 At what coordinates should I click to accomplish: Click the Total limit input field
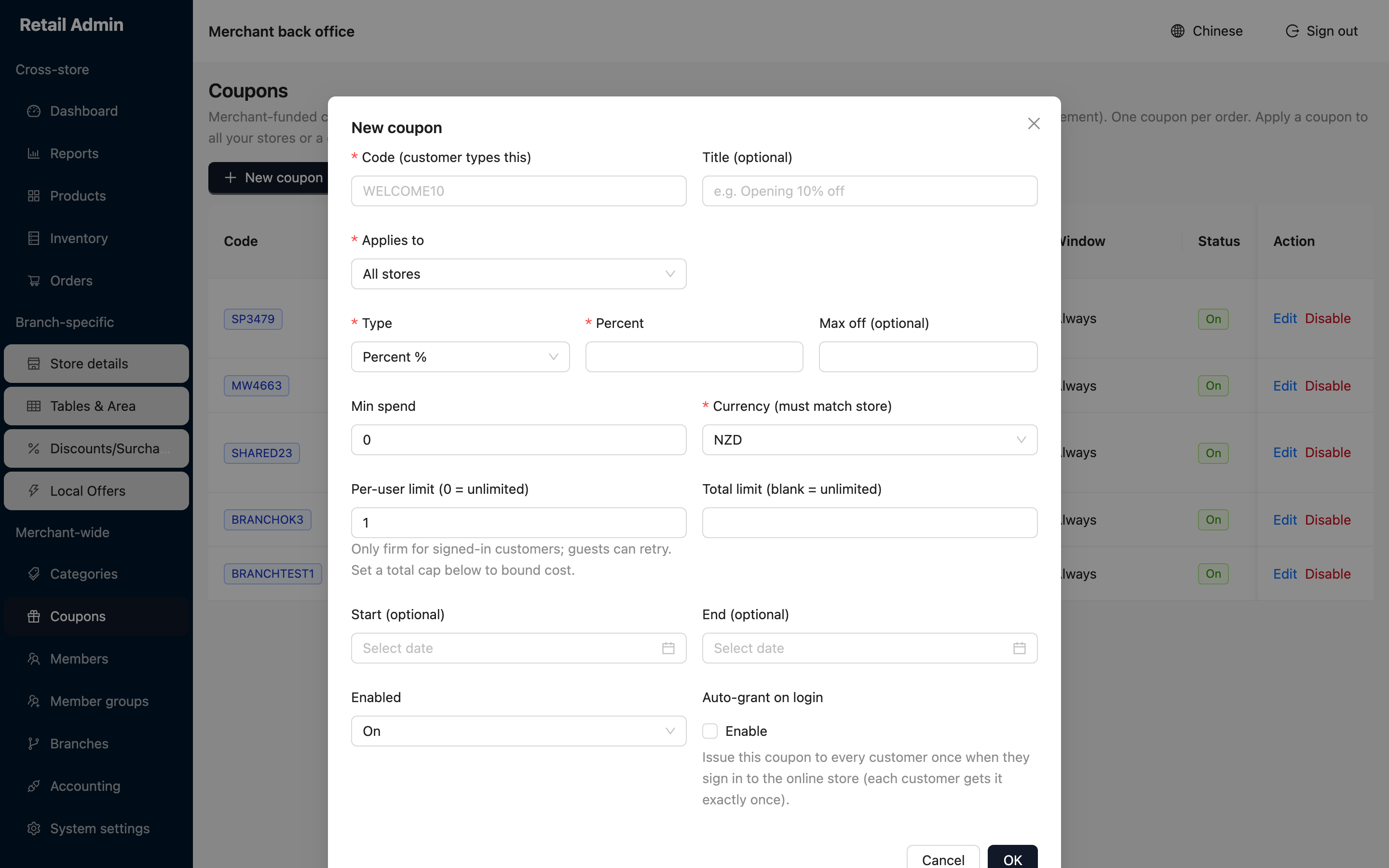click(870, 522)
